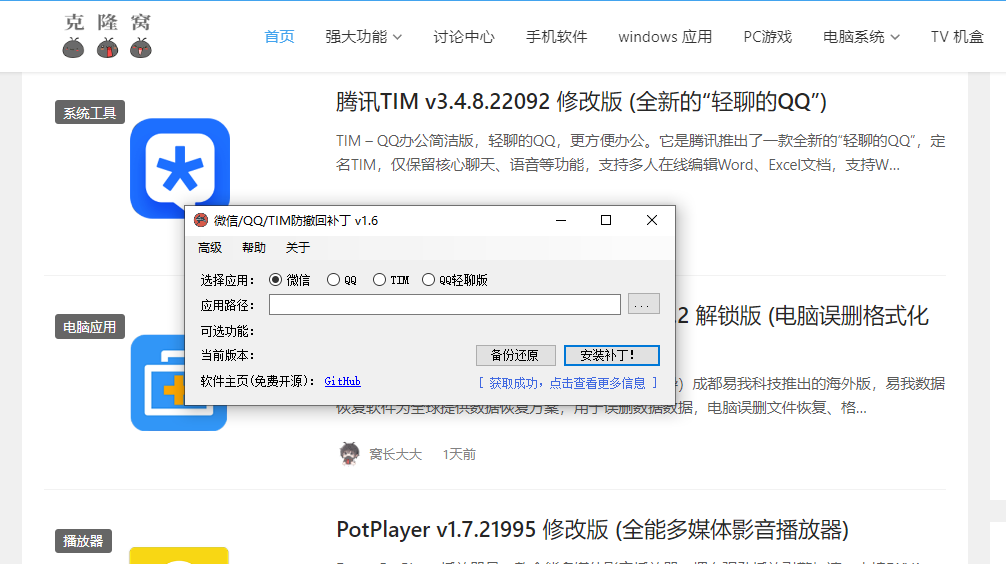Click the 当前版本 label
Screen dimensions: 1006x564
[227, 355]
